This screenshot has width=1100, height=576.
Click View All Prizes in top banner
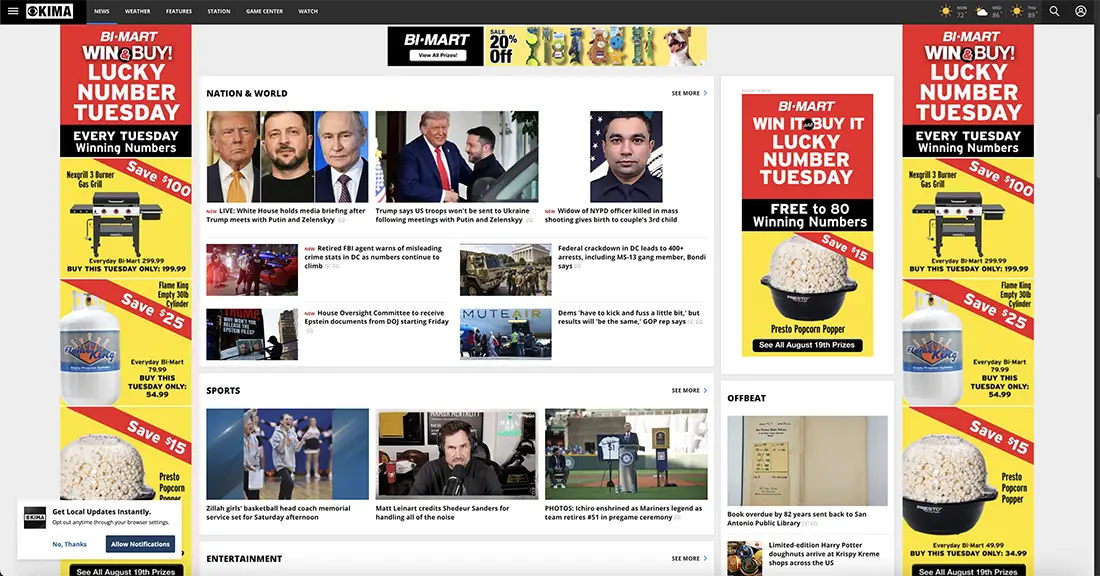click(438, 55)
